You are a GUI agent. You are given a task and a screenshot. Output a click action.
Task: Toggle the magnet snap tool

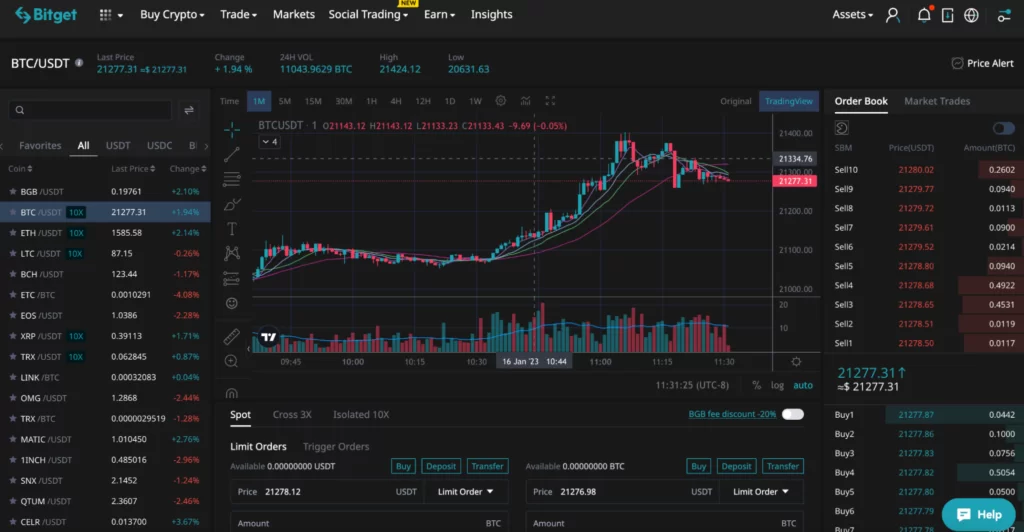(231, 393)
